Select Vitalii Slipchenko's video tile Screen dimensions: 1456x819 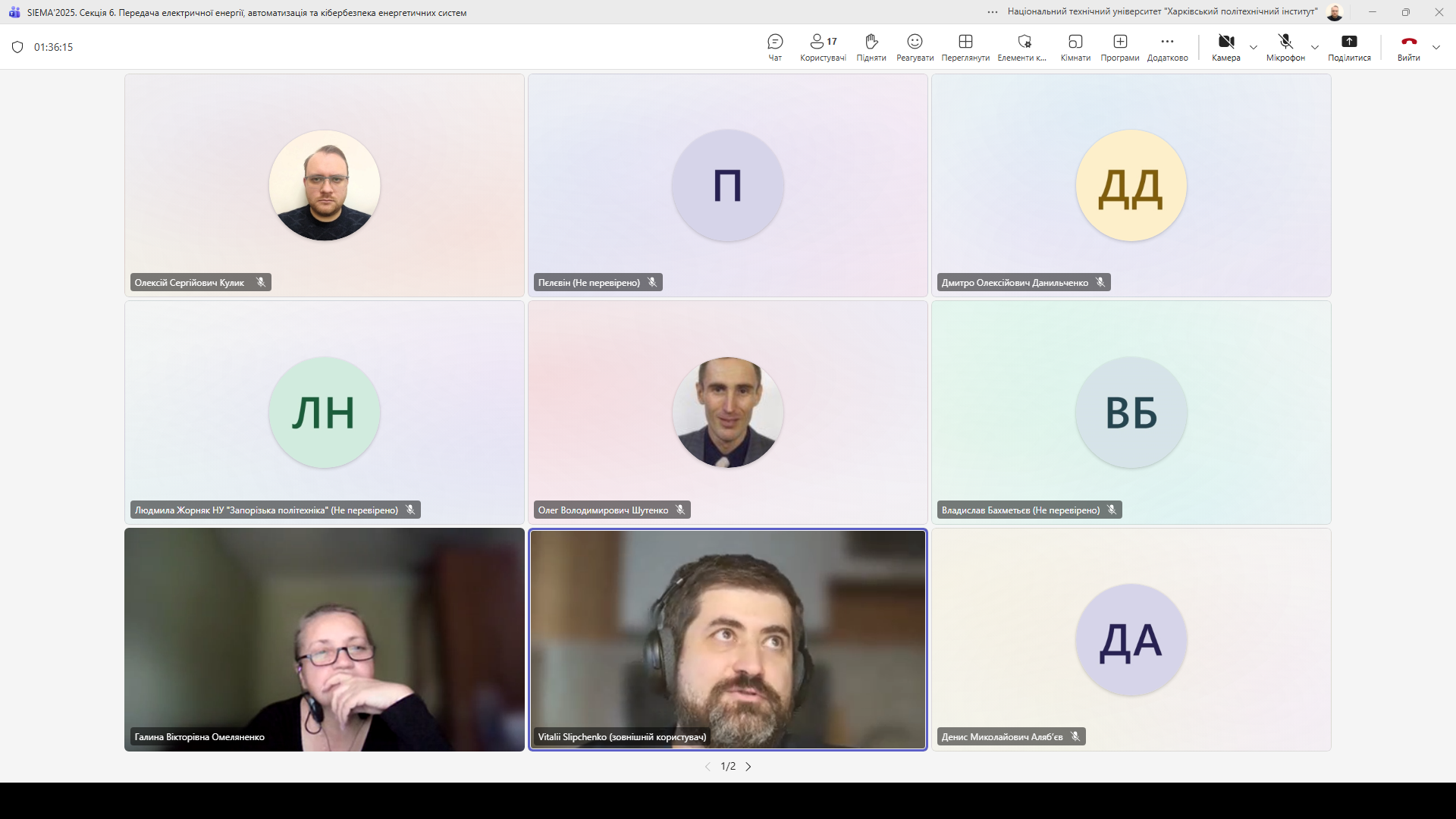coord(727,639)
